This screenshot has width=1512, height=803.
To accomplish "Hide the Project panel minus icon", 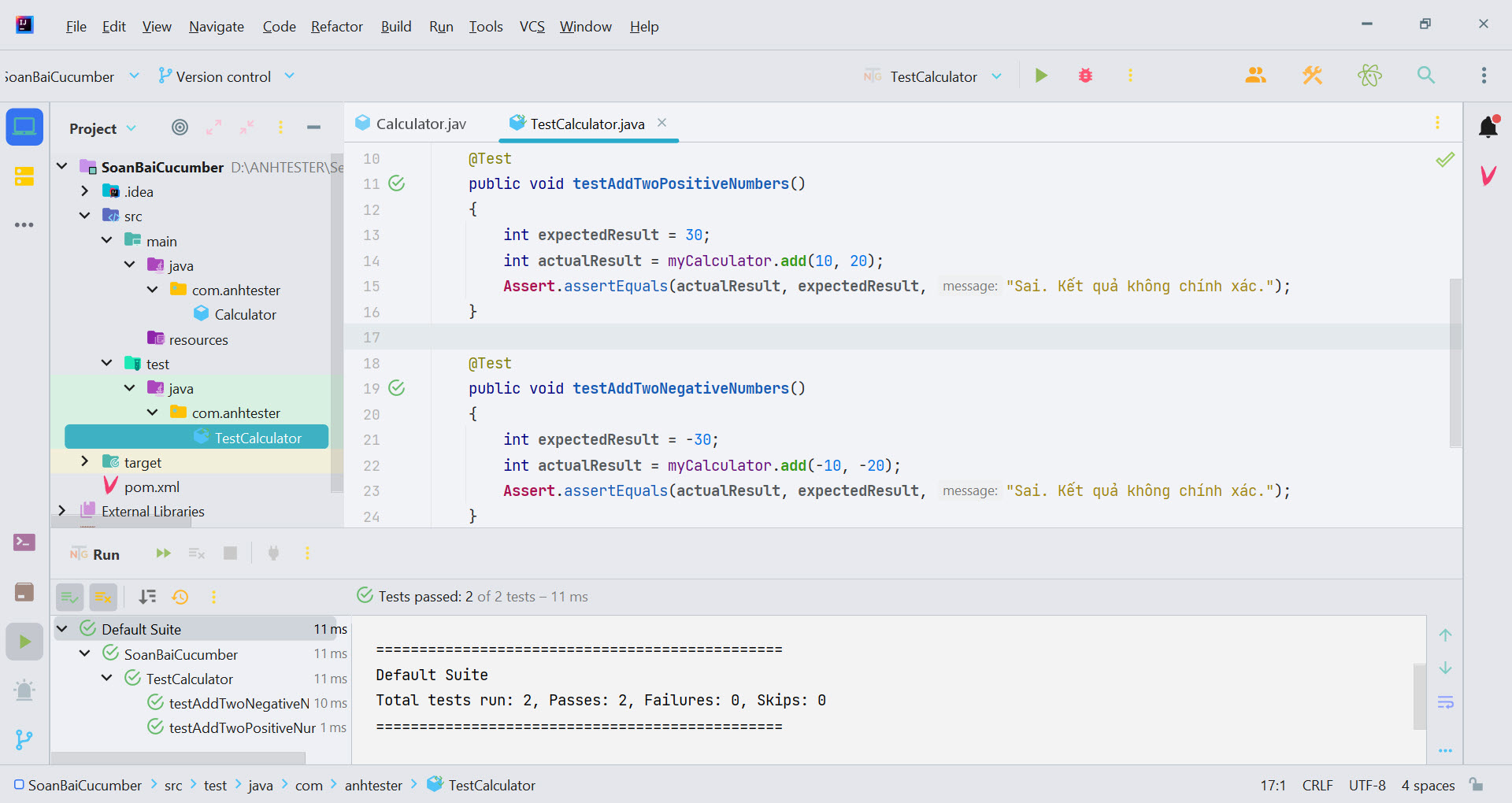I will coord(313,128).
